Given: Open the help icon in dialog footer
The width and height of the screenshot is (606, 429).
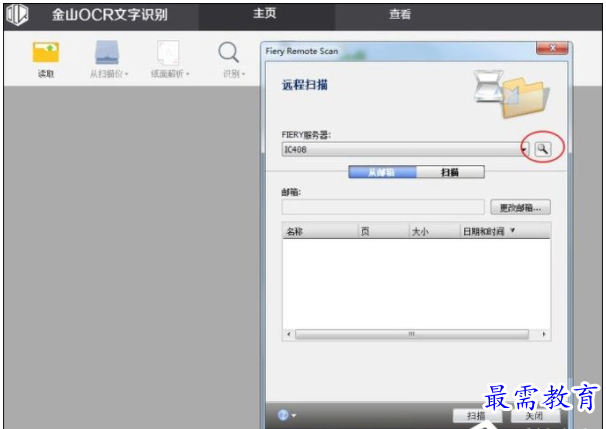Looking at the screenshot, I should pyautogui.click(x=283, y=415).
